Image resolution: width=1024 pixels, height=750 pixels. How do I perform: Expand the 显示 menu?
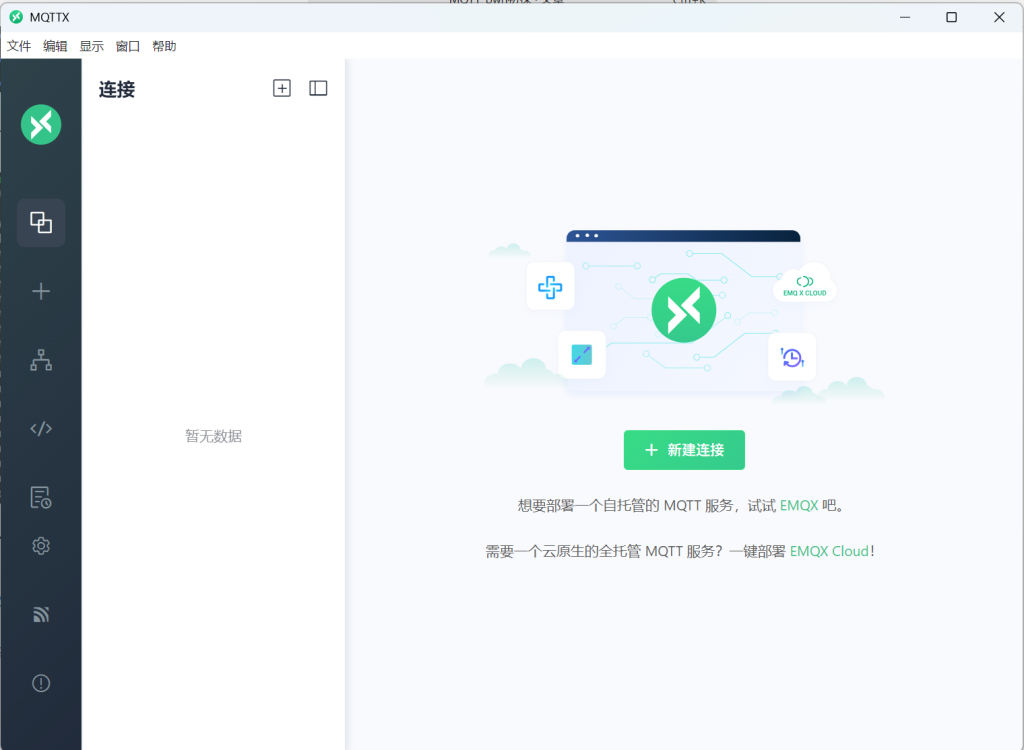coord(92,46)
